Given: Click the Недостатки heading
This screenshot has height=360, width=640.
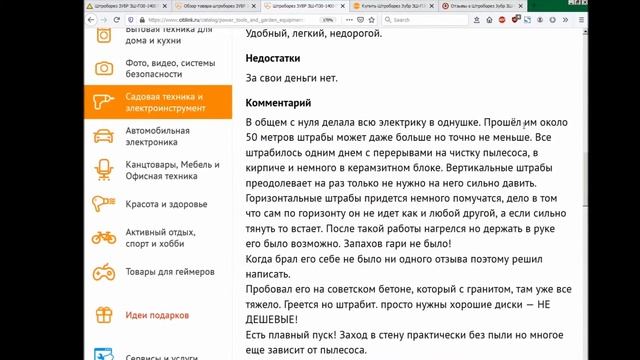Looking at the screenshot, I should pyautogui.click(x=273, y=58).
